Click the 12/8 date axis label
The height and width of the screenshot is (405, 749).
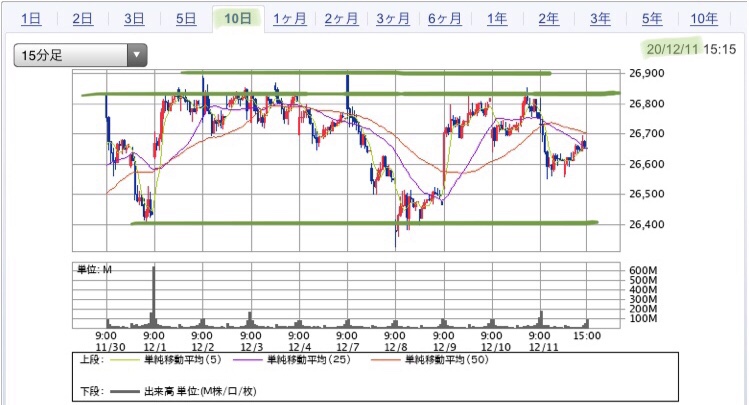tap(396, 347)
